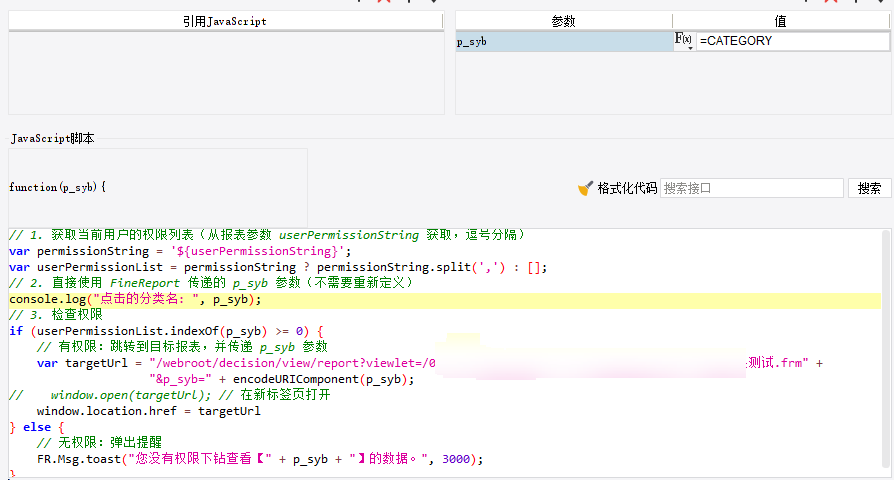Click the 参数 column header
Viewport: 894px width, 480px height.
pyautogui.click(x=564, y=21)
